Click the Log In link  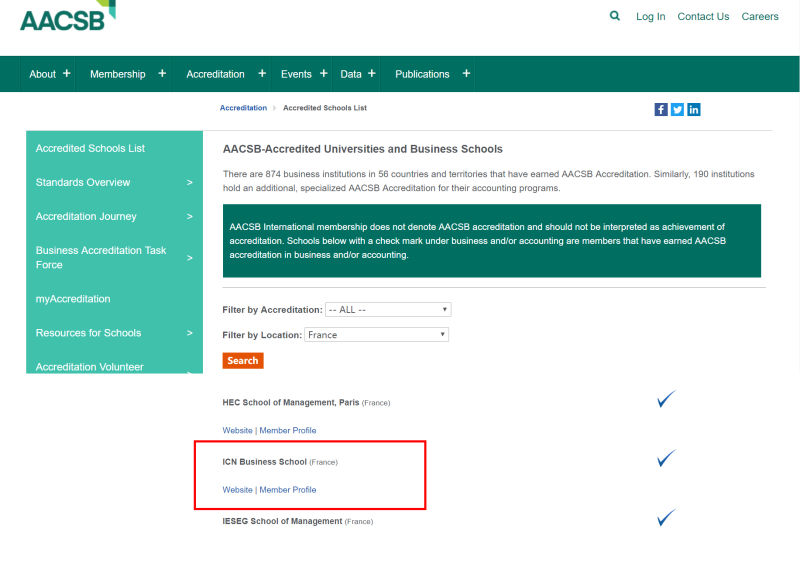(x=651, y=16)
